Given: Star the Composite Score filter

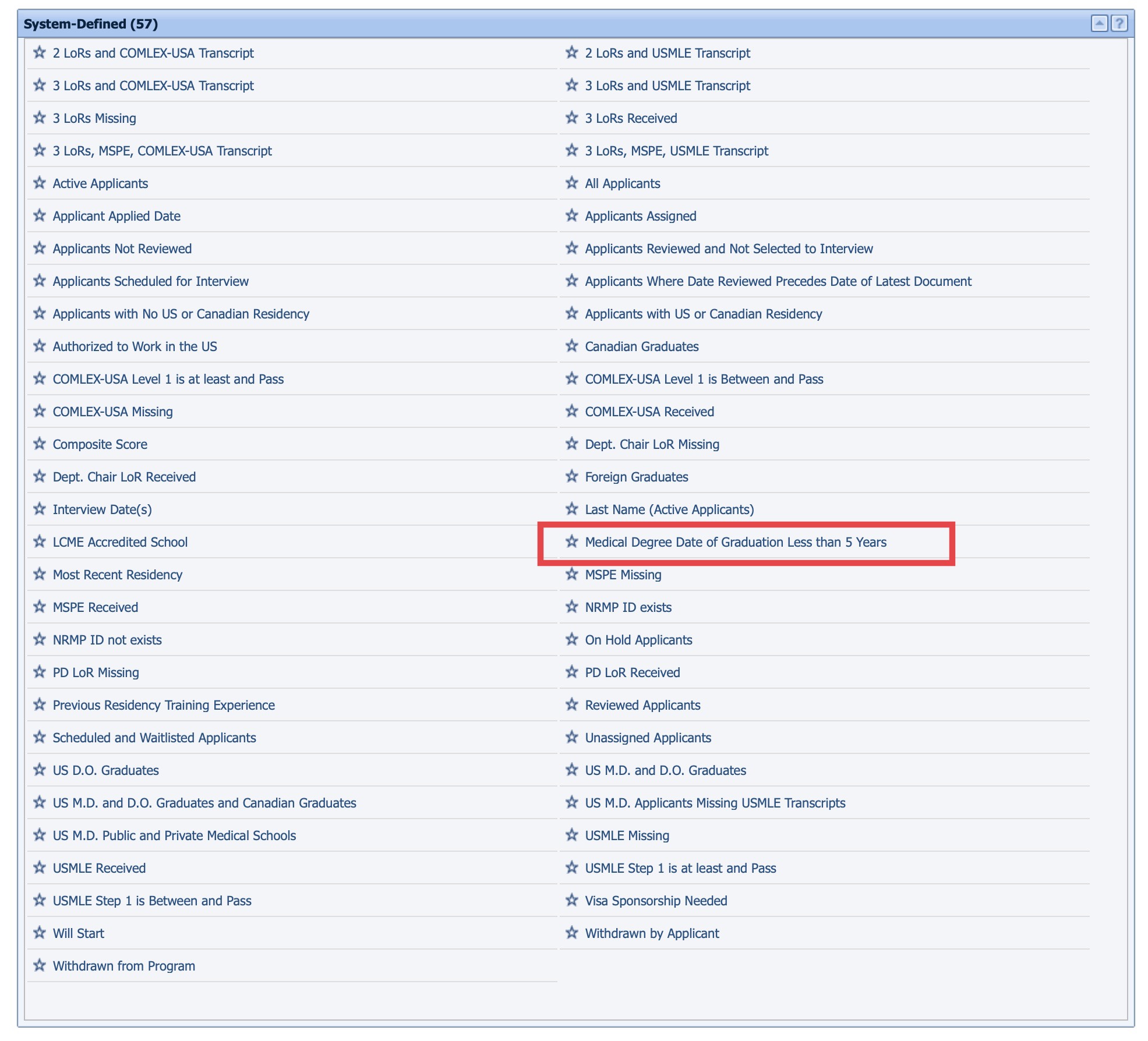Looking at the screenshot, I should [40, 444].
